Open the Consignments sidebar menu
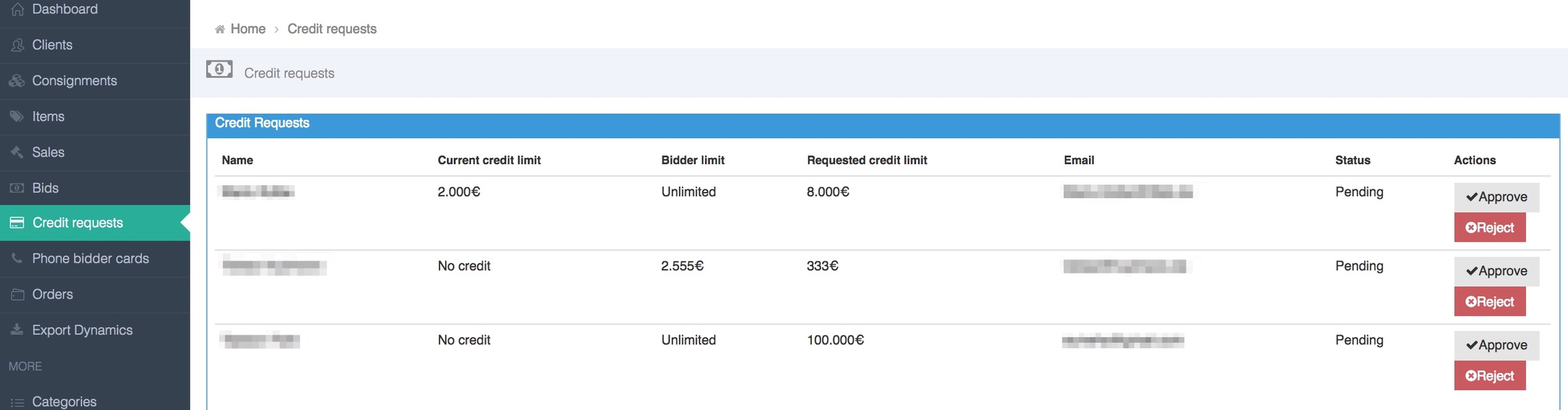Image resolution: width=1568 pixels, height=410 pixels. [74, 81]
